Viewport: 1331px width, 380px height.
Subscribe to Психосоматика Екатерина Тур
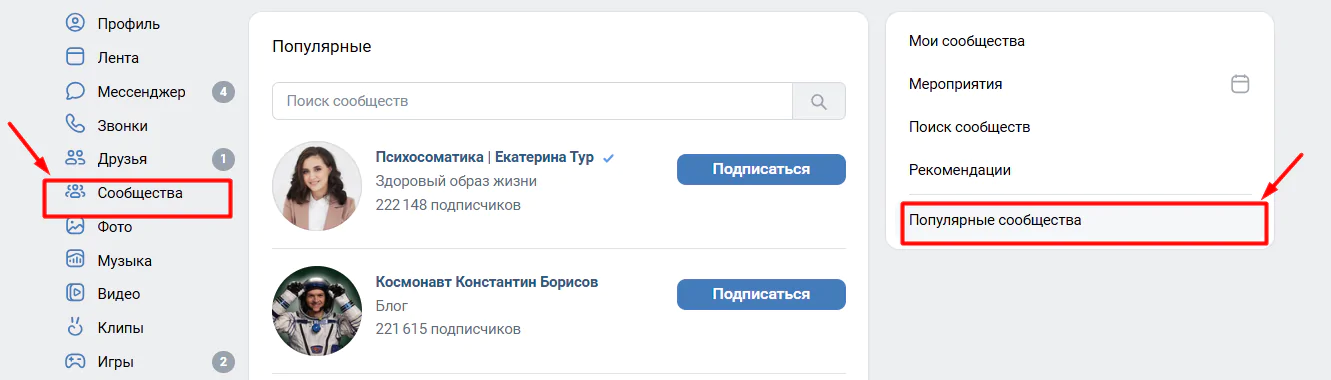tap(761, 169)
